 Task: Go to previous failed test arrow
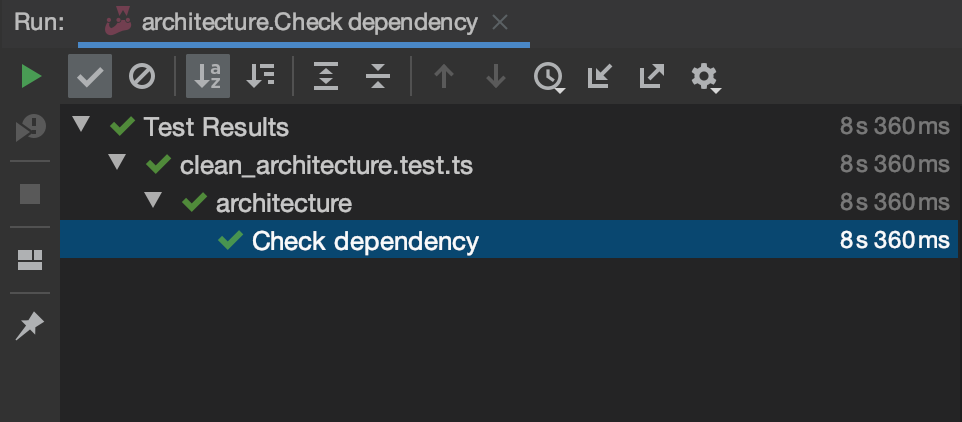pos(444,77)
